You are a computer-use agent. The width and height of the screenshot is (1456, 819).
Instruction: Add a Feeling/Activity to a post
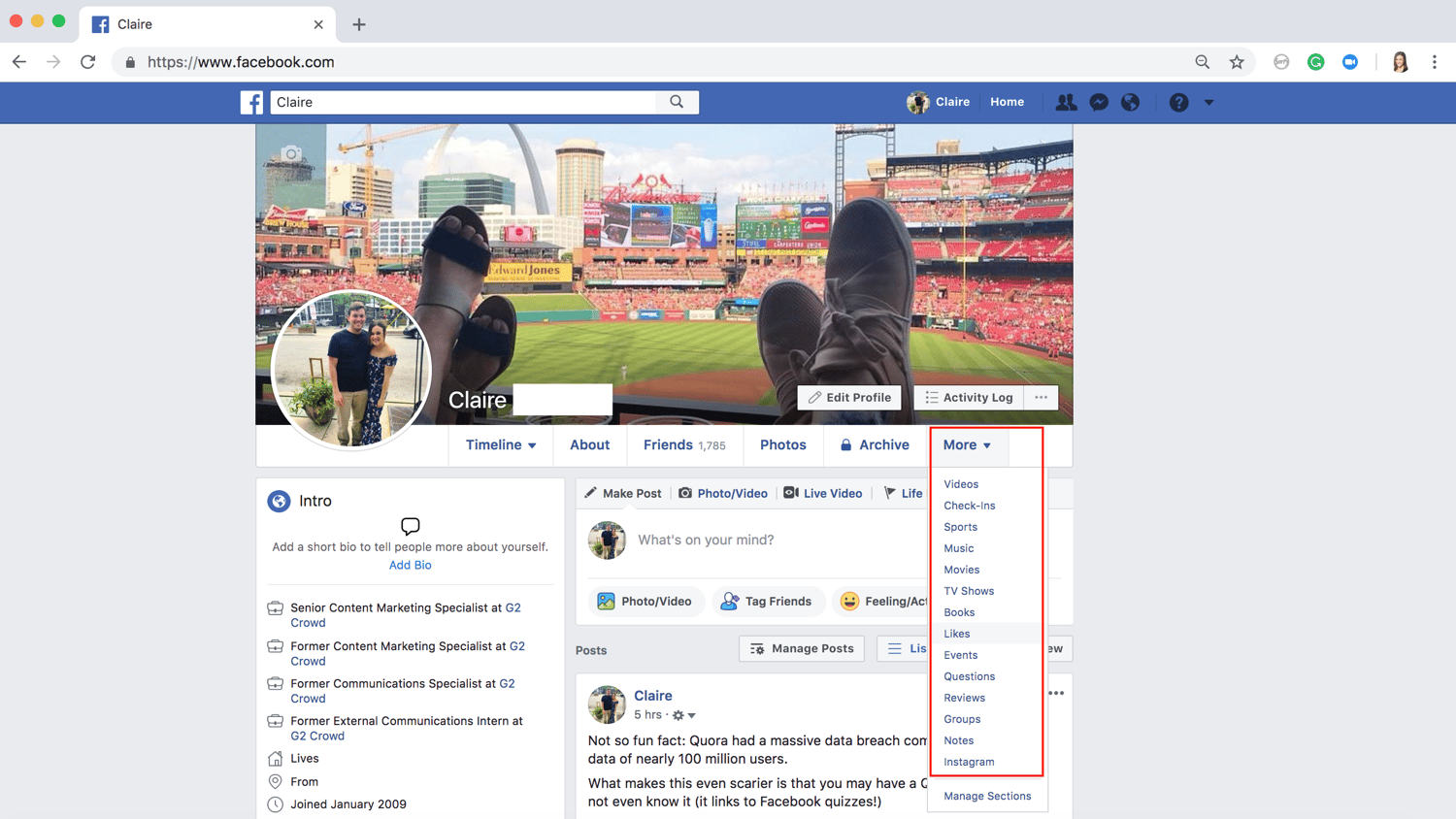pos(888,602)
